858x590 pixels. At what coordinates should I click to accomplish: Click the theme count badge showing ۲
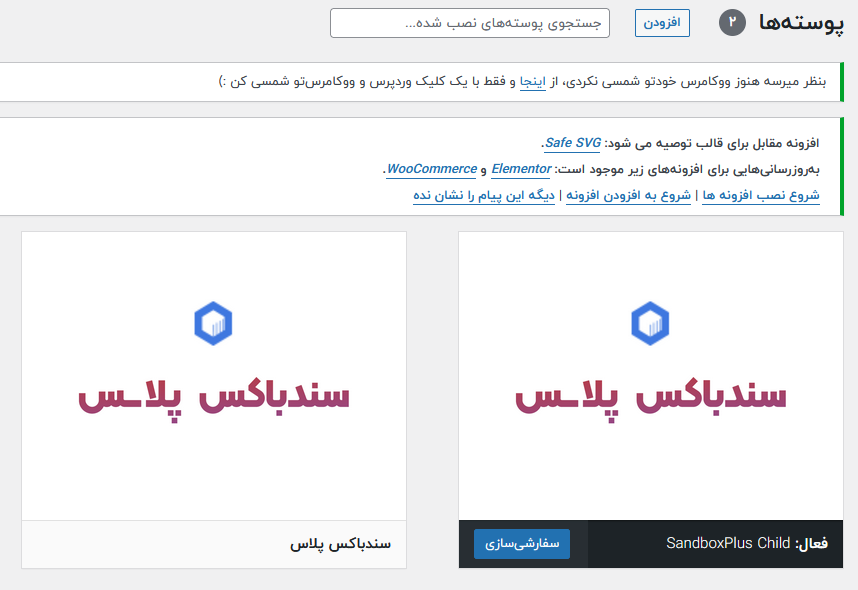click(x=732, y=22)
